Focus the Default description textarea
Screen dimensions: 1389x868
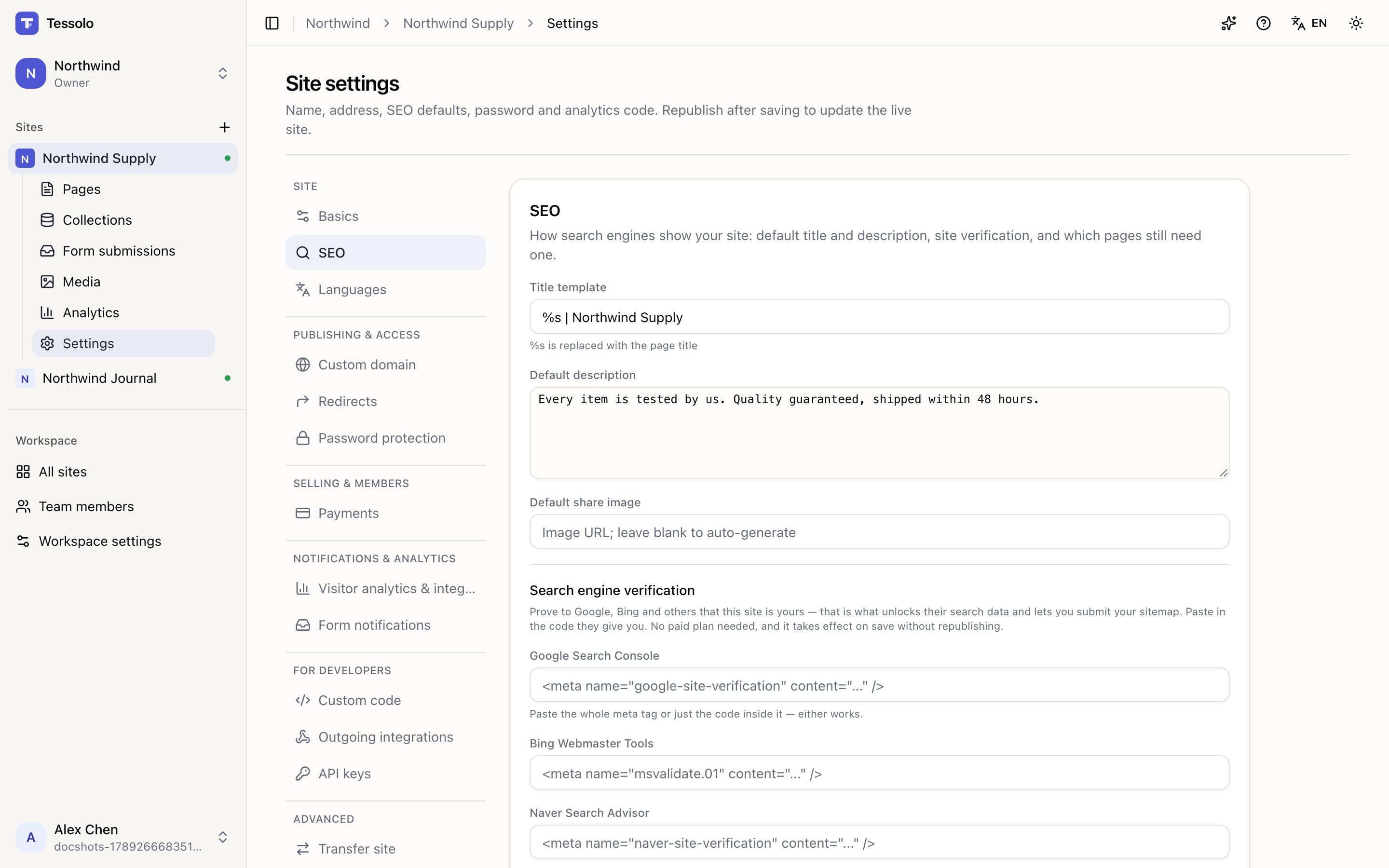click(x=879, y=434)
